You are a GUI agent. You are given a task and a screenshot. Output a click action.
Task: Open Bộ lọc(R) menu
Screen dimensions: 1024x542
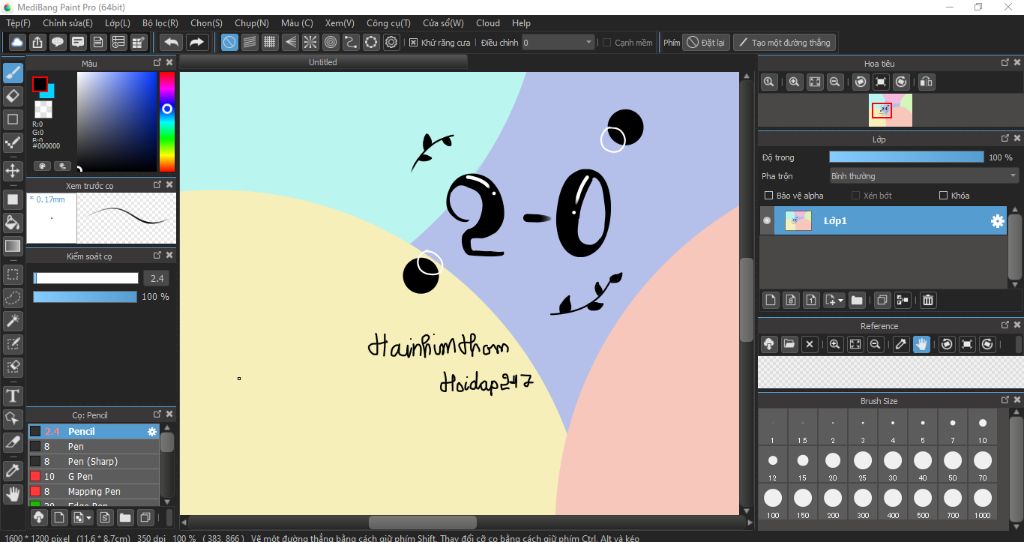pyautogui.click(x=160, y=23)
